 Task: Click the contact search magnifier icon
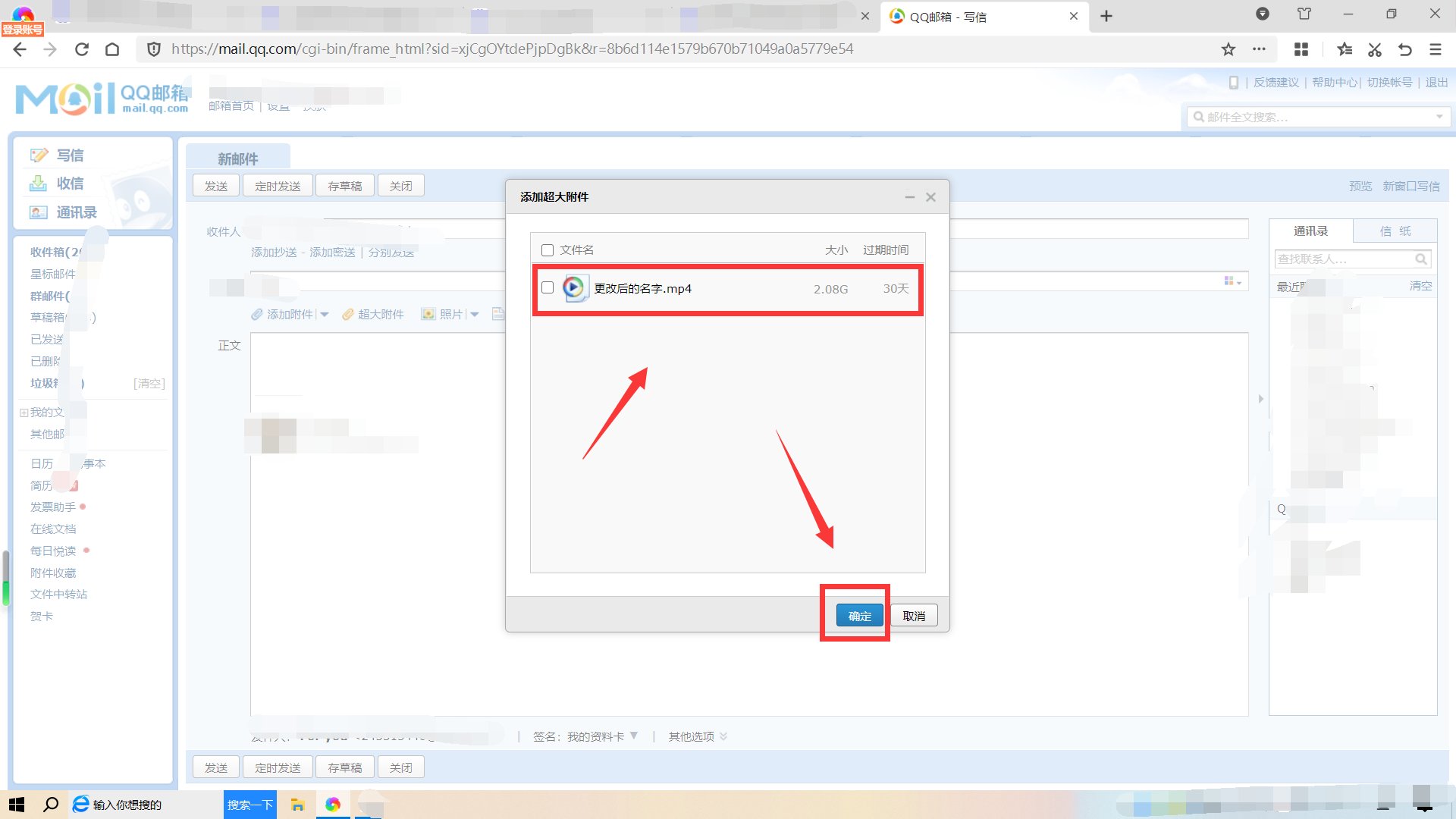pyautogui.click(x=1420, y=259)
